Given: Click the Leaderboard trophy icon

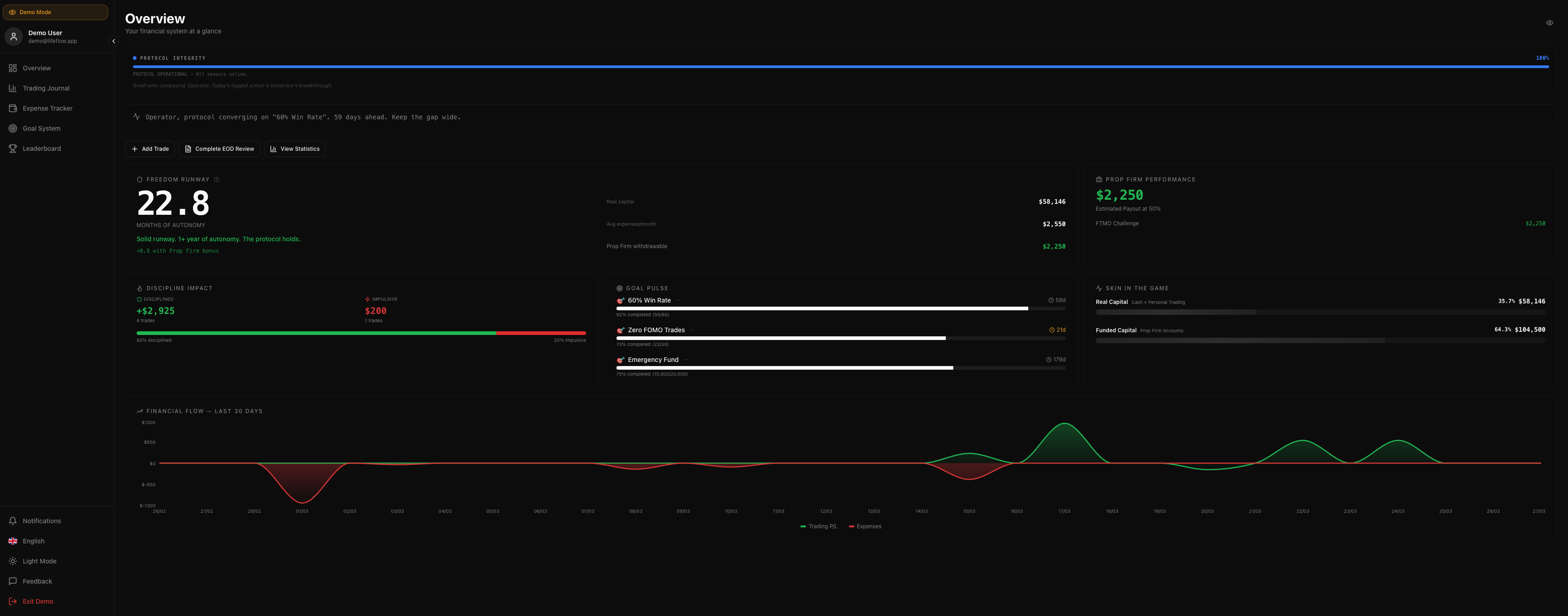Looking at the screenshot, I should [13, 149].
